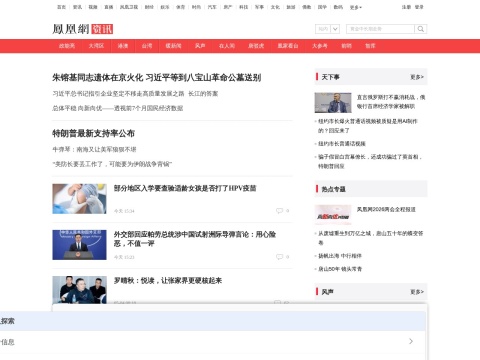Open article 扬帆出海 中行相伴
The height and width of the screenshot is (360, 480).
340,256
